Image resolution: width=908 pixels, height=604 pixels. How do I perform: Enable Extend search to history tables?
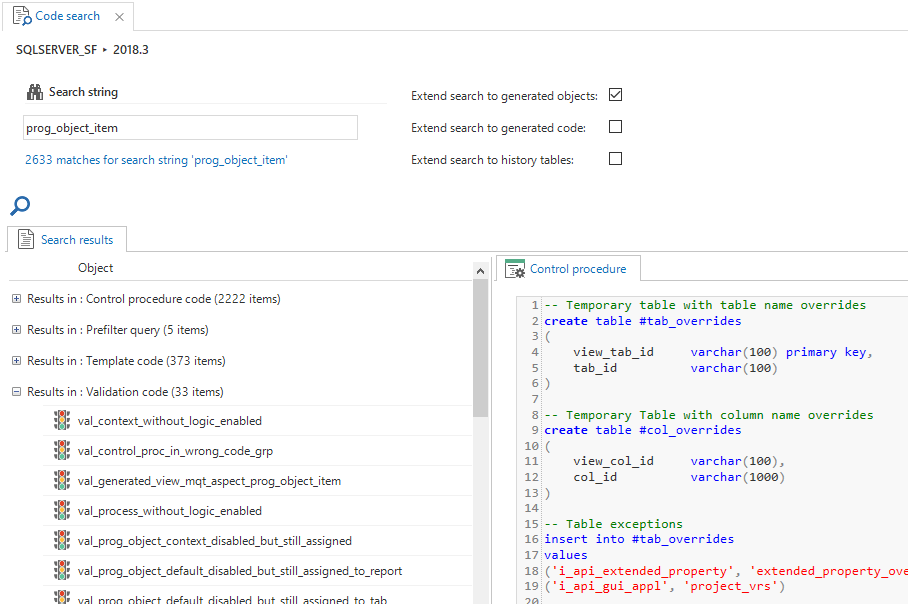tap(616, 159)
